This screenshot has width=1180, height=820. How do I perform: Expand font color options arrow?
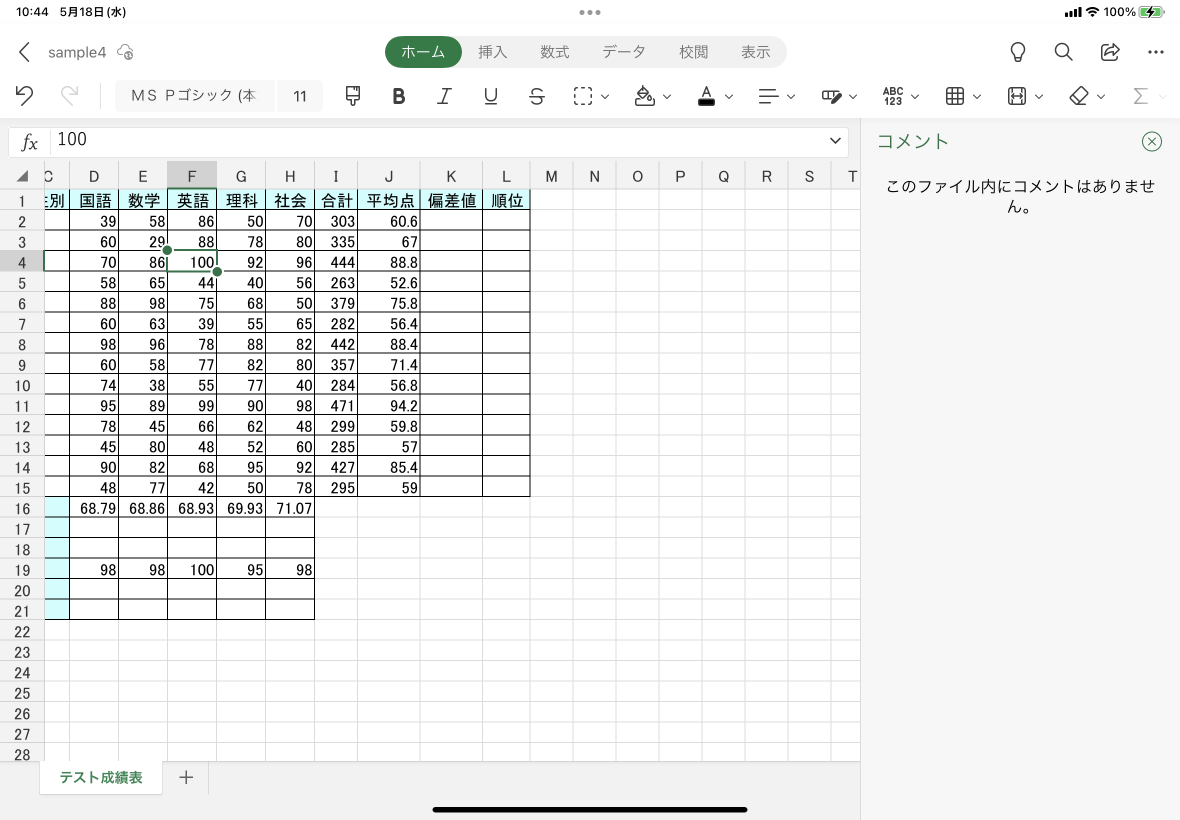coord(728,96)
